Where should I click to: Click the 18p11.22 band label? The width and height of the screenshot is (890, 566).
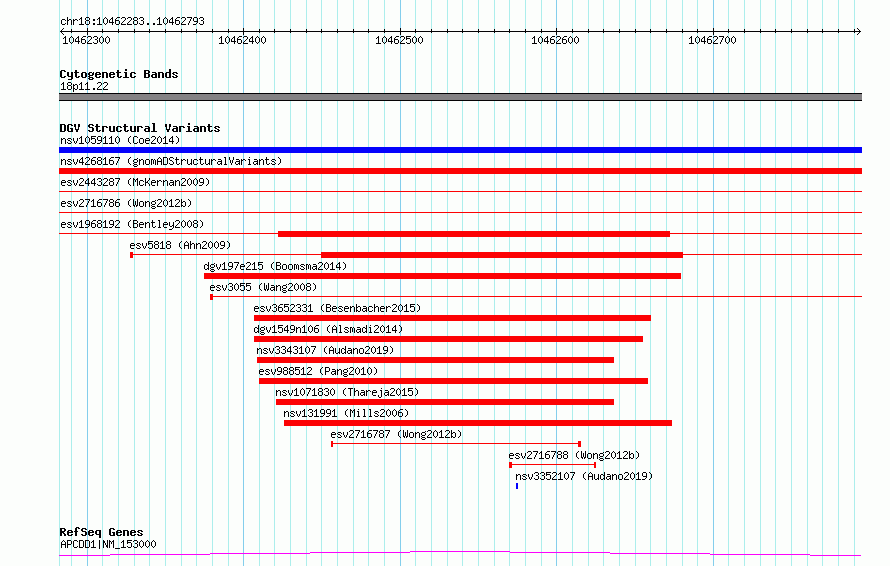coord(84,86)
